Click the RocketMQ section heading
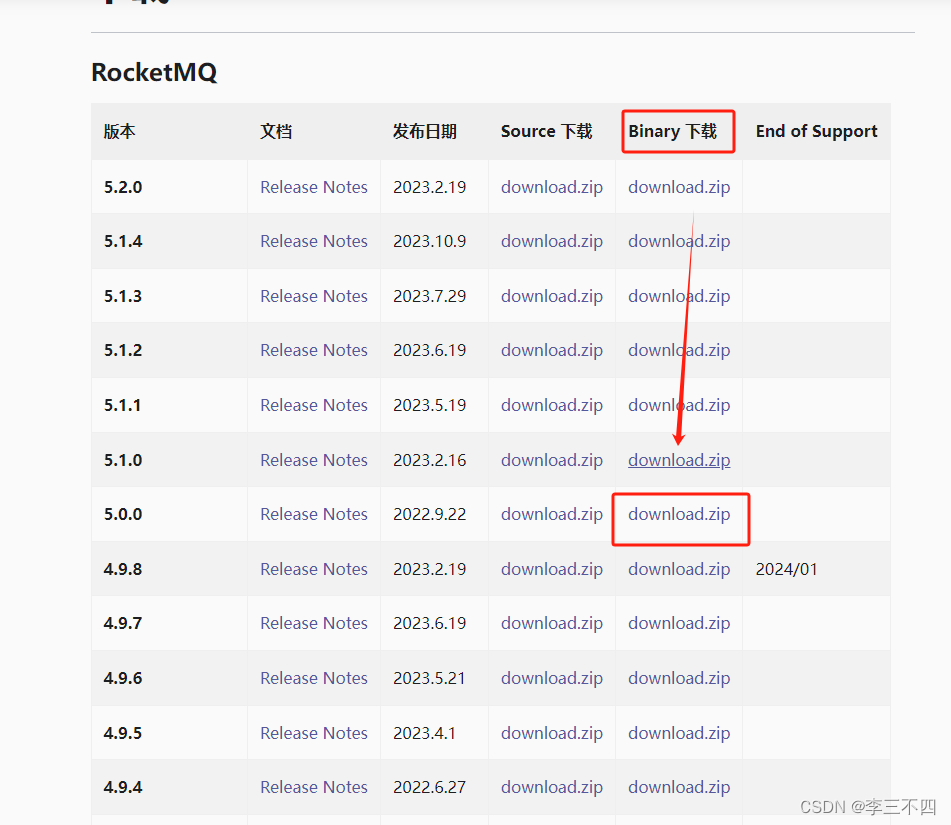 tap(154, 72)
